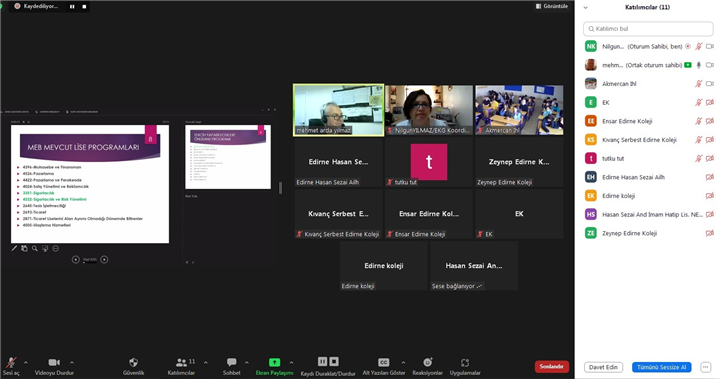Collapse Katılımcılar panel with chevron
This screenshot has height=379, width=720.
(585, 7)
